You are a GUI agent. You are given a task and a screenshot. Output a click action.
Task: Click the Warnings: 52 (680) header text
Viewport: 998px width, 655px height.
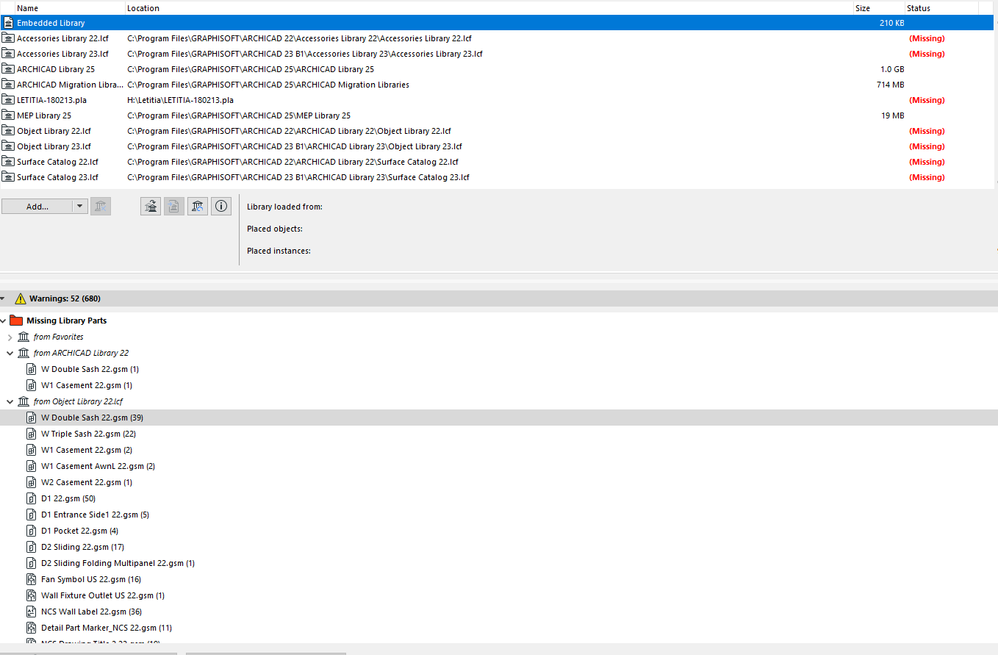click(65, 299)
